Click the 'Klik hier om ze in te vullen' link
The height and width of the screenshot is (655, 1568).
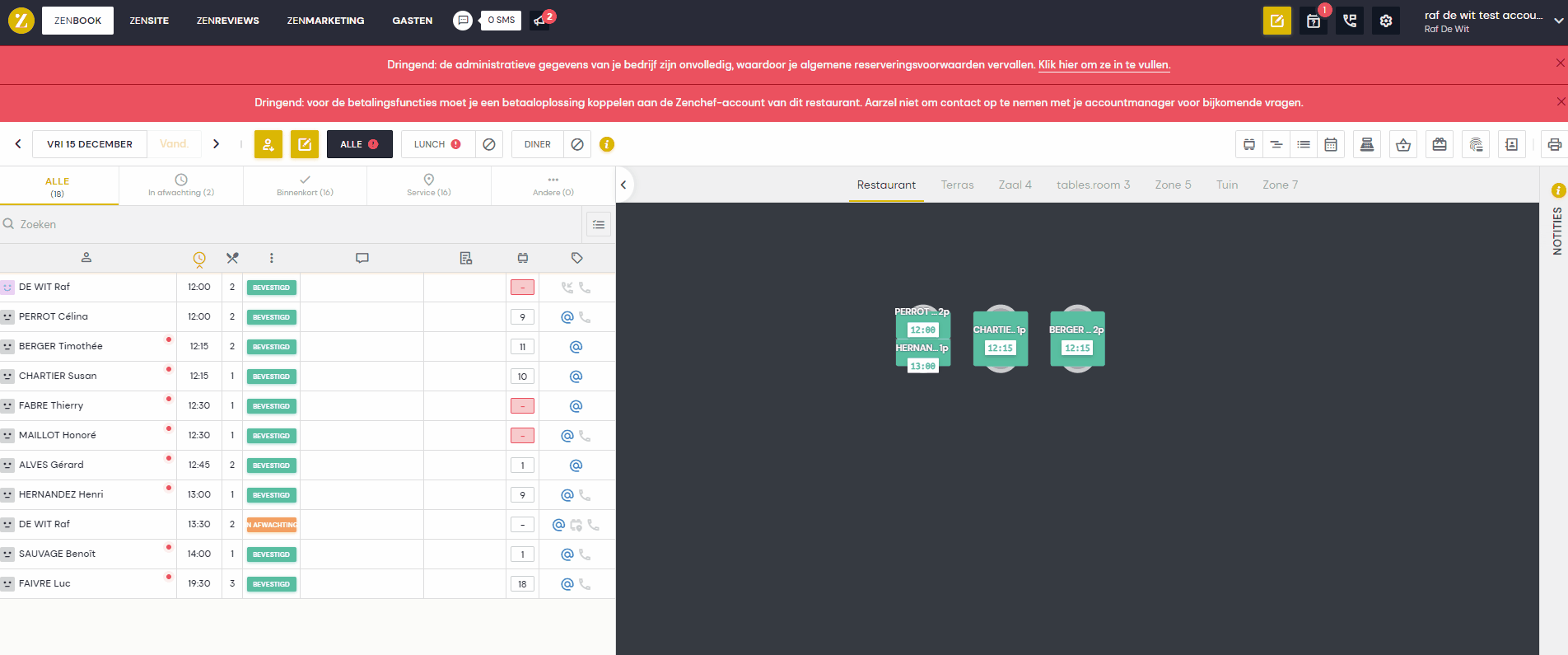pyautogui.click(x=1104, y=64)
